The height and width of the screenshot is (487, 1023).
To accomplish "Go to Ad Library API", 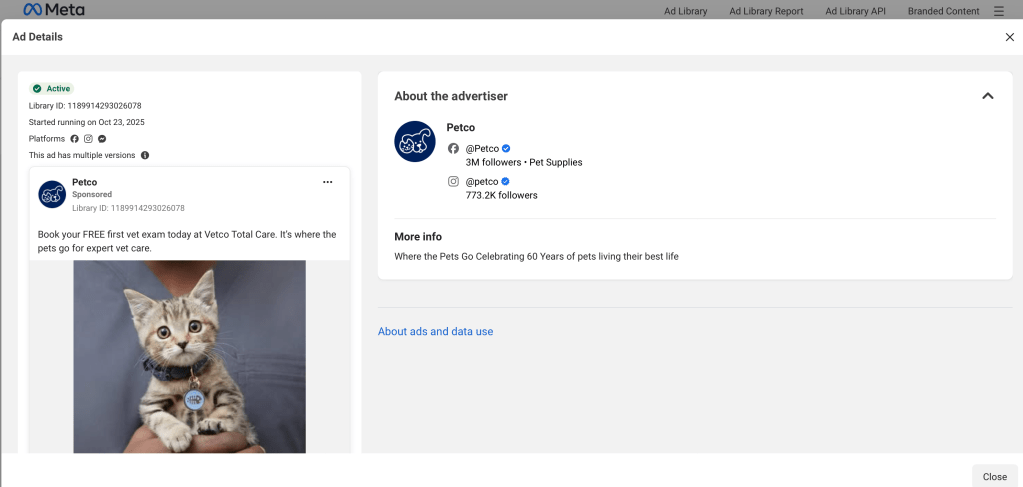I will [855, 11].
